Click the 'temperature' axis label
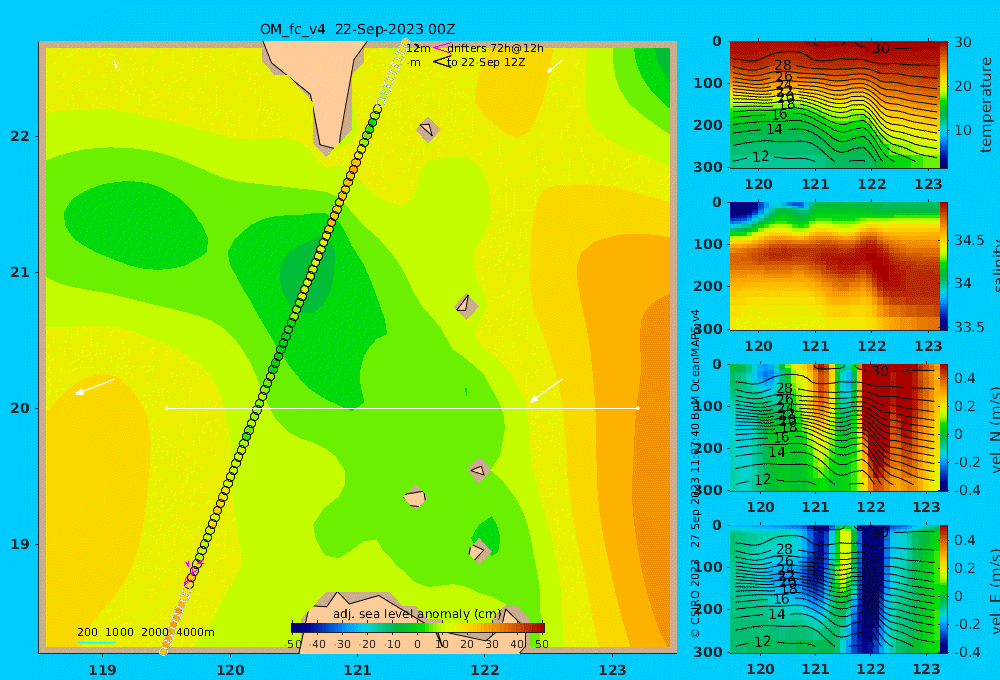 tap(987, 105)
